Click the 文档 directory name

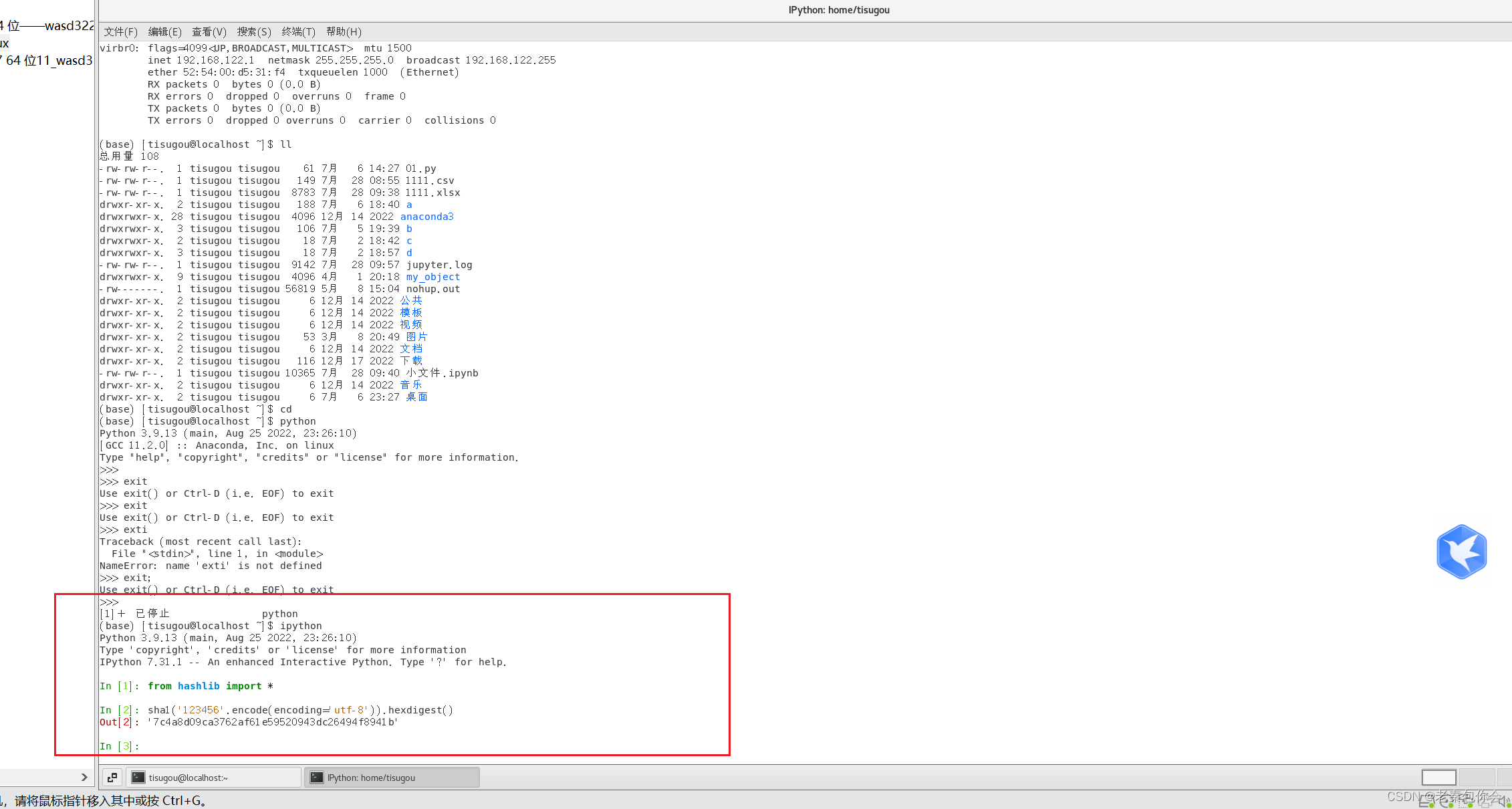tap(411, 349)
